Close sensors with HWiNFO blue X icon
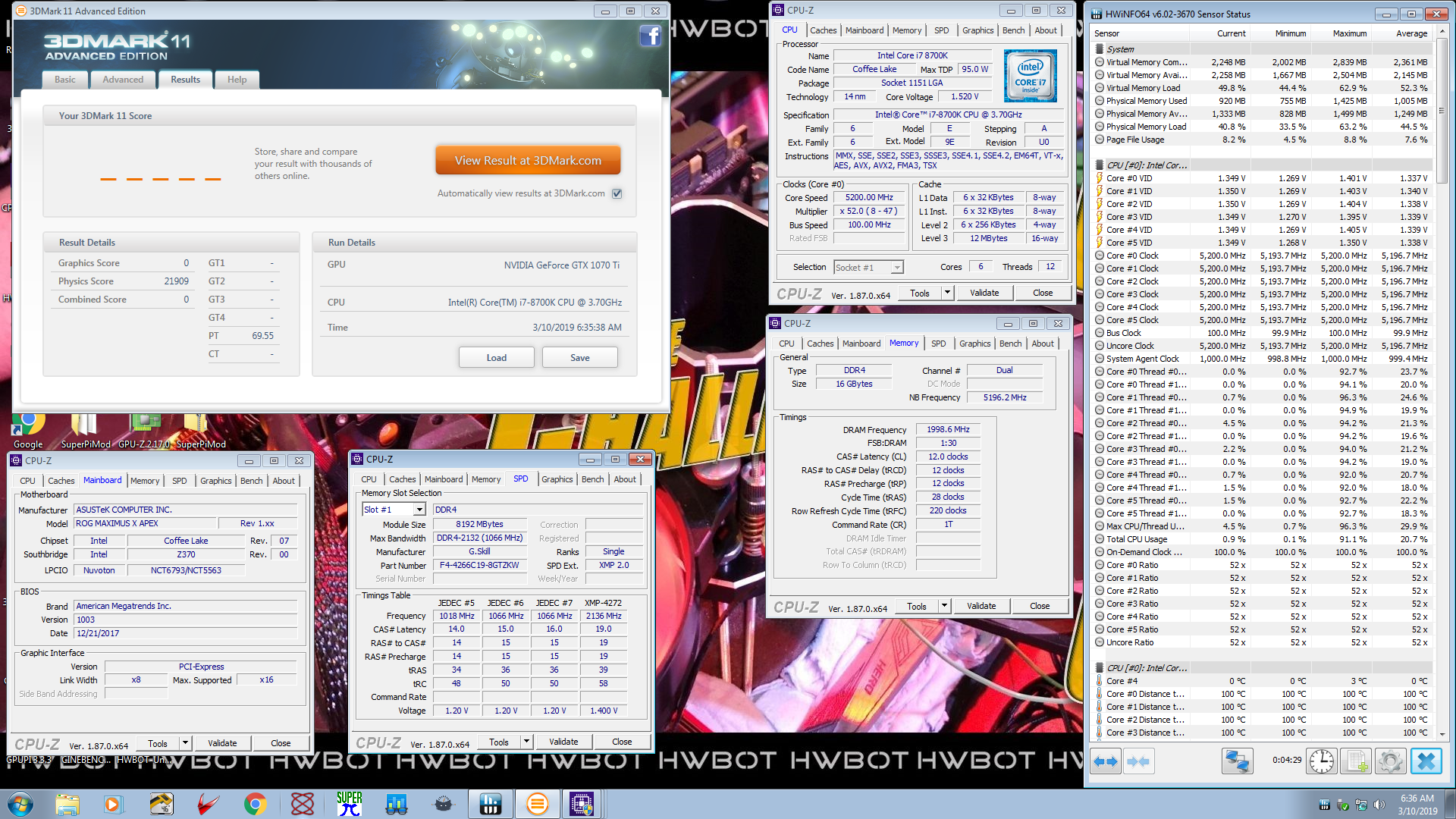The height and width of the screenshot is (819, 1456). click(1426, 761)
